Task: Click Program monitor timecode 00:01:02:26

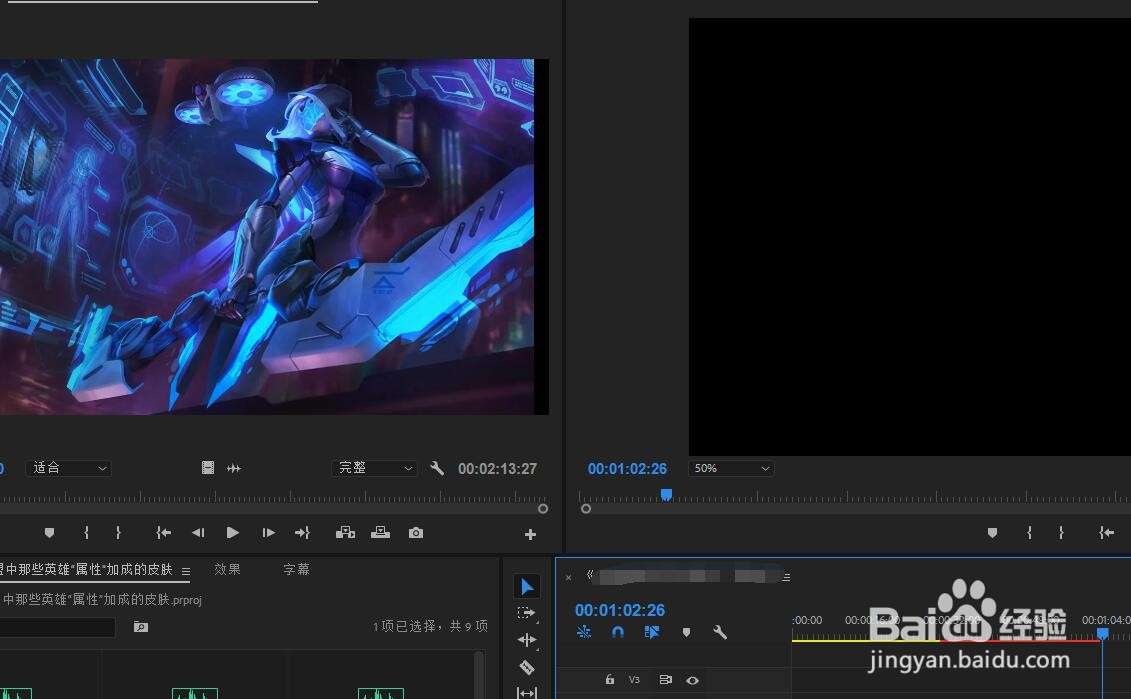Action: click(x=627, y=468)
